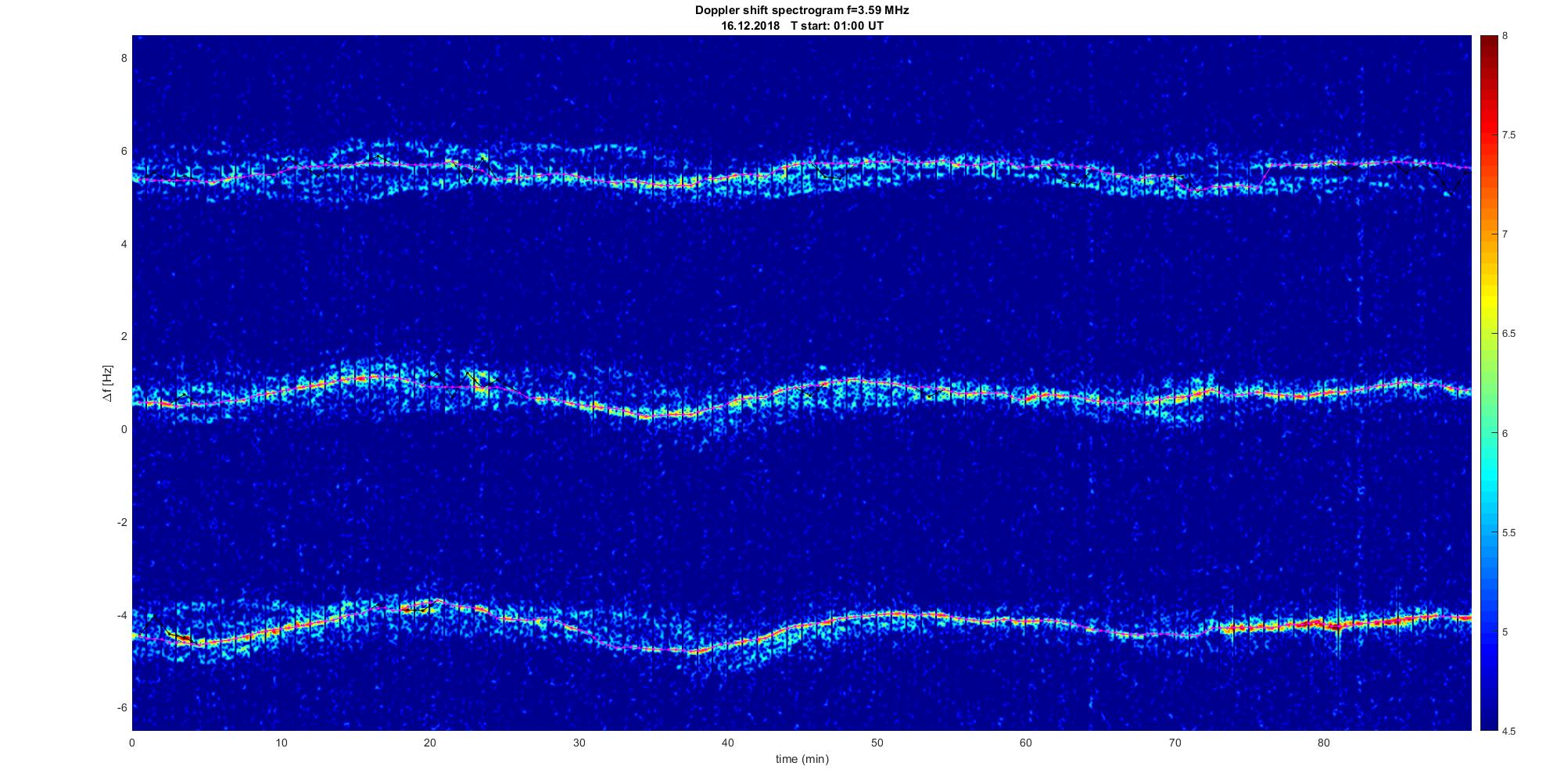The height and width of the screenshot is (784, 1564).
Task: Click the y-axis tick label '-2'
Action: [122, 522]
